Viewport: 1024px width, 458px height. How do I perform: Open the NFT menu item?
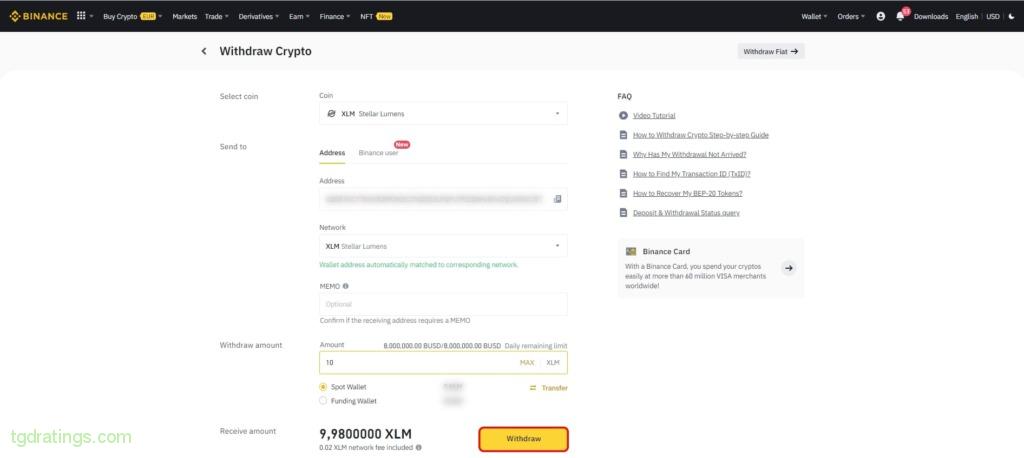click(x=376, y=16)
